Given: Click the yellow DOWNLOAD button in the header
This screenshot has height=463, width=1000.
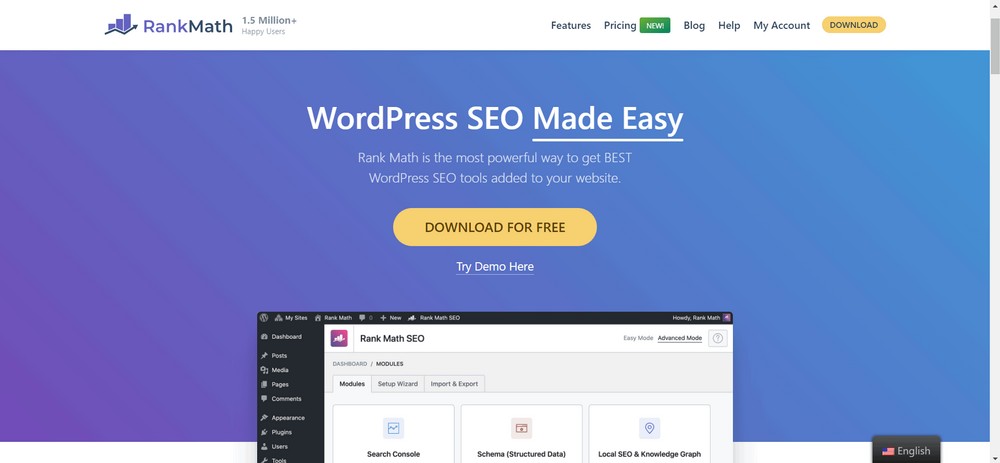Looking at the screenshot, I should tap(853, 25).
